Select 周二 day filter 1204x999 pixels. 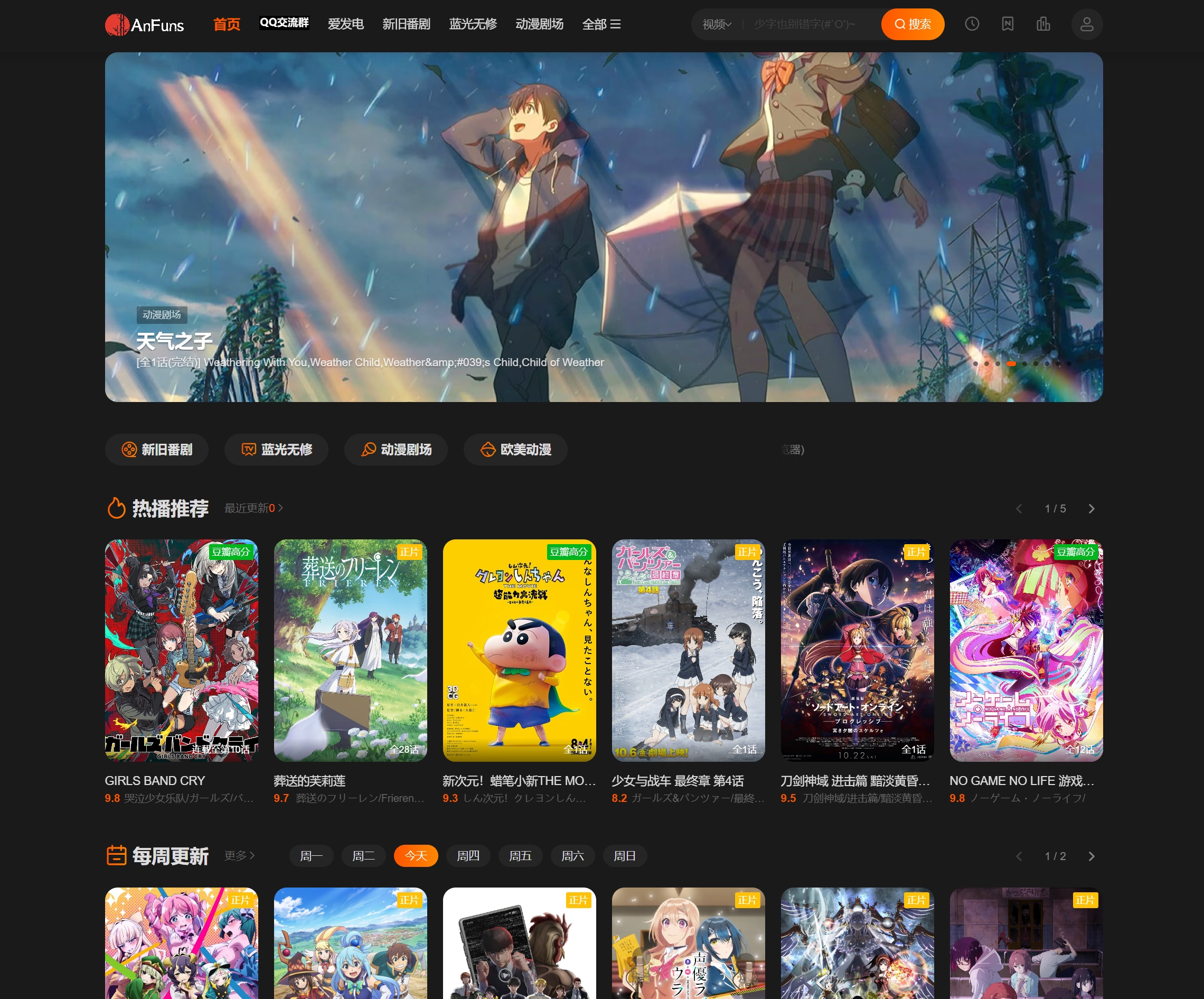363,856
